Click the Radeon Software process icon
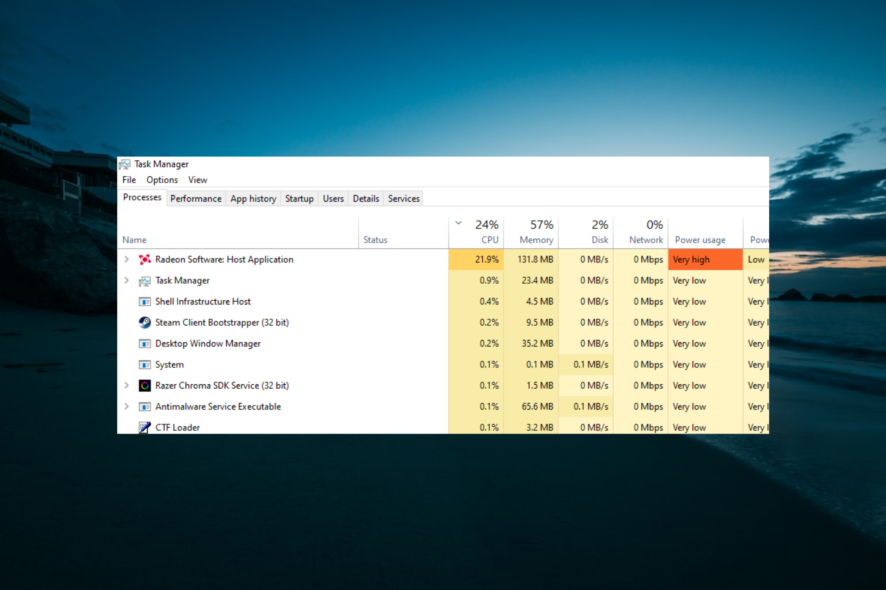 [145, 259]
